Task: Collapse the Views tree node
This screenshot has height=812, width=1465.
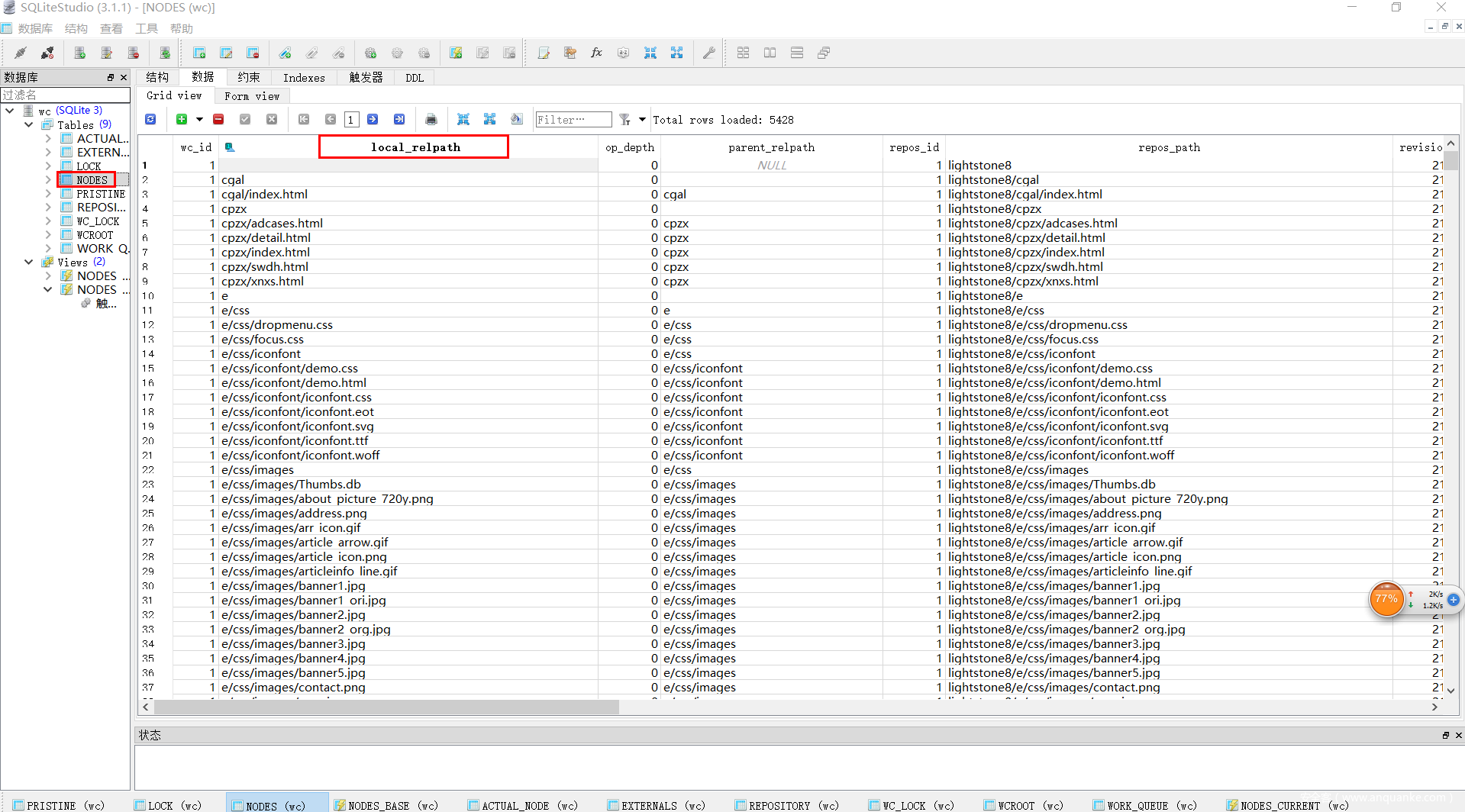Action: [x=28, y=262]
